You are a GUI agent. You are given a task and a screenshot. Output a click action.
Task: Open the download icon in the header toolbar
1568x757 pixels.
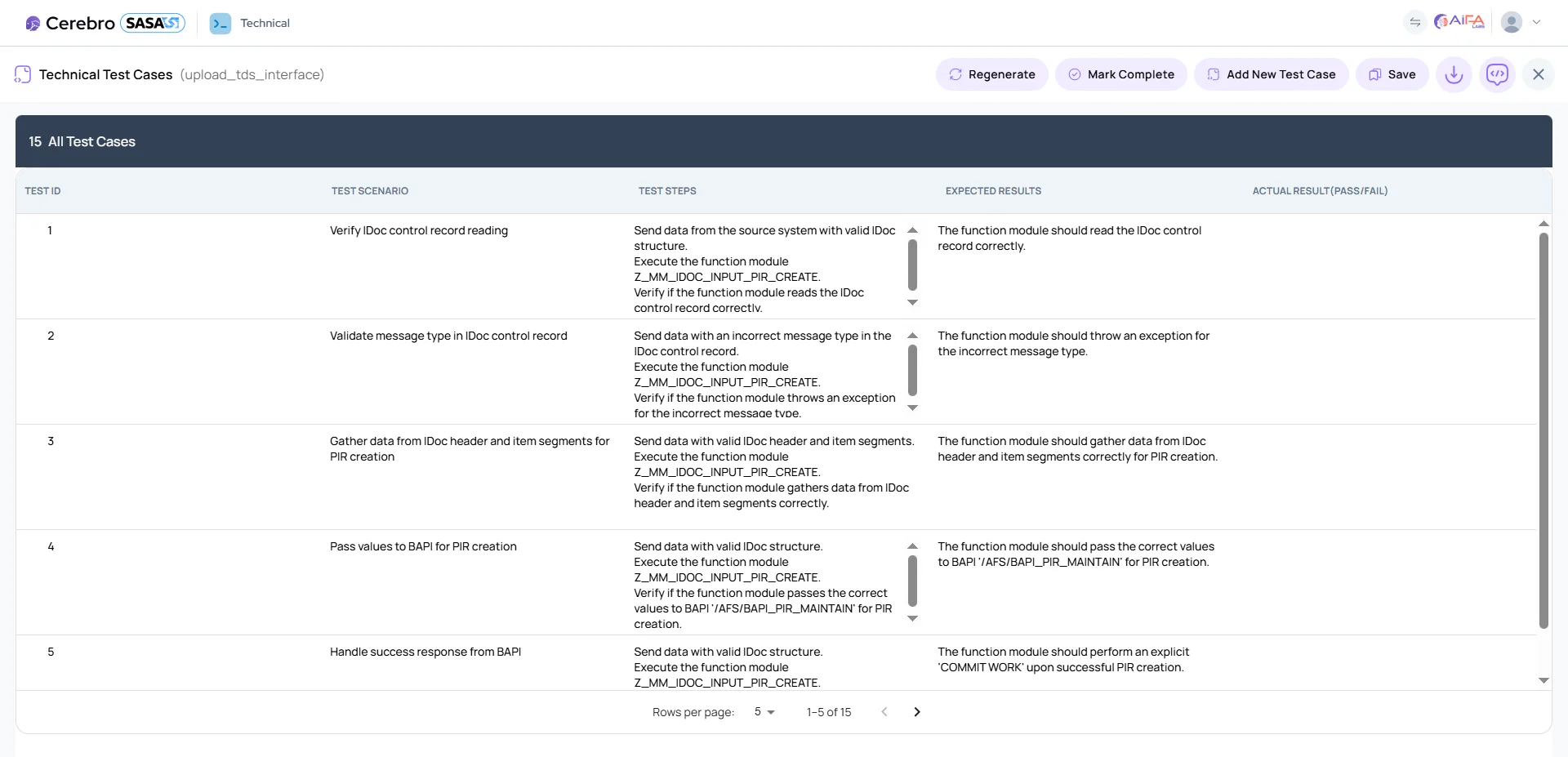[1454, 74]
